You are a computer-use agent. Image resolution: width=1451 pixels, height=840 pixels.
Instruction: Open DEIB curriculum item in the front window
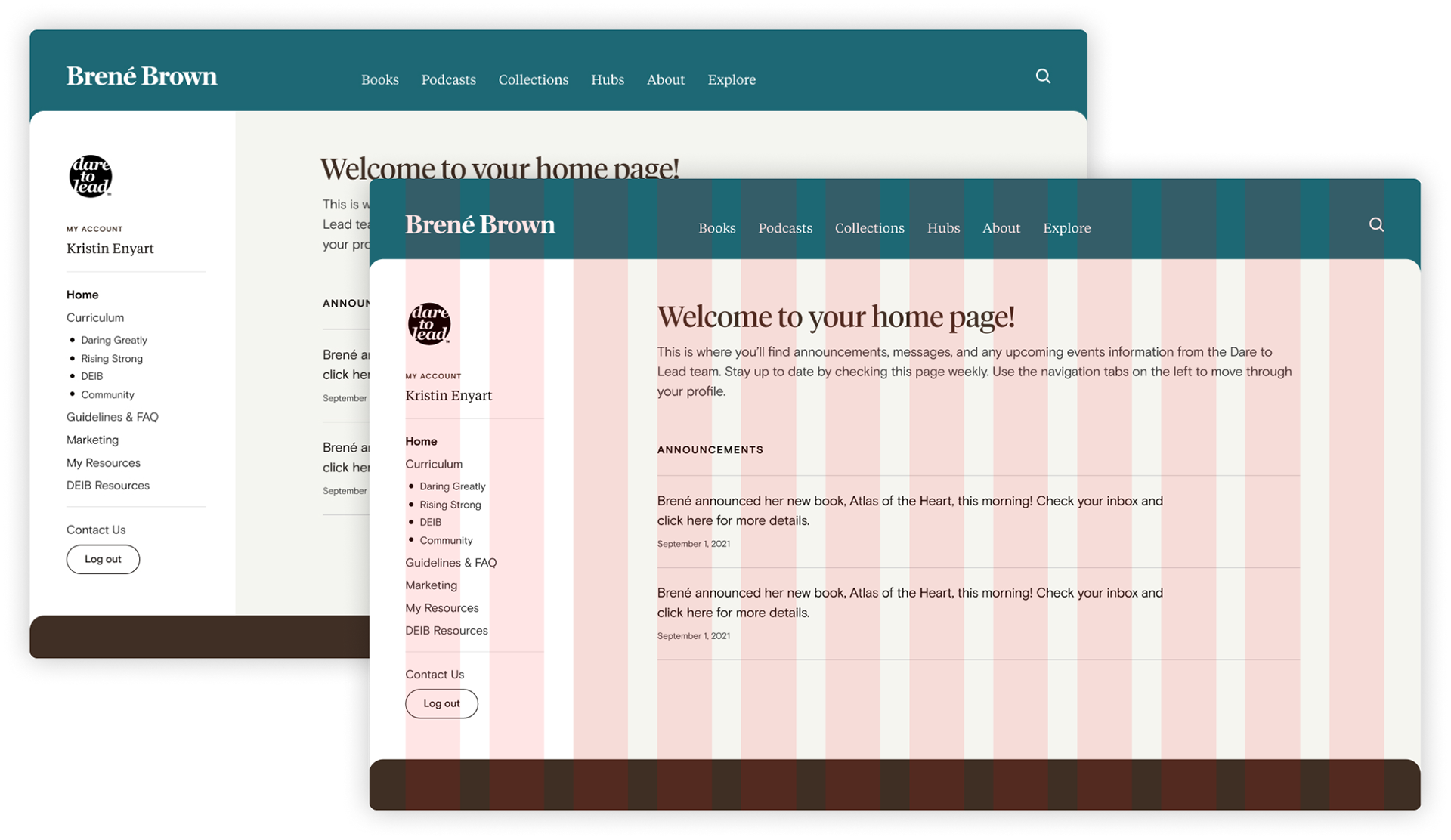coord(430,522)
